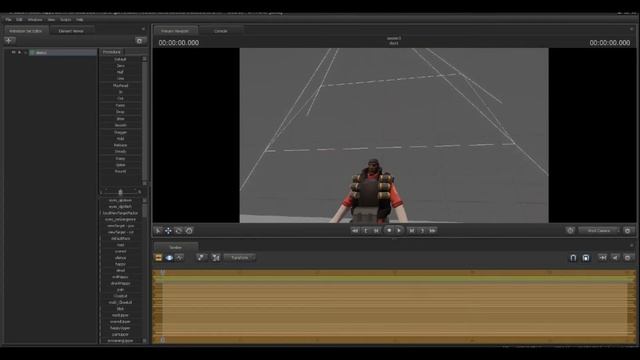Switch to the Element Viewer tab
The width and height of the screenshot is (640, 360).
(71, 31)
